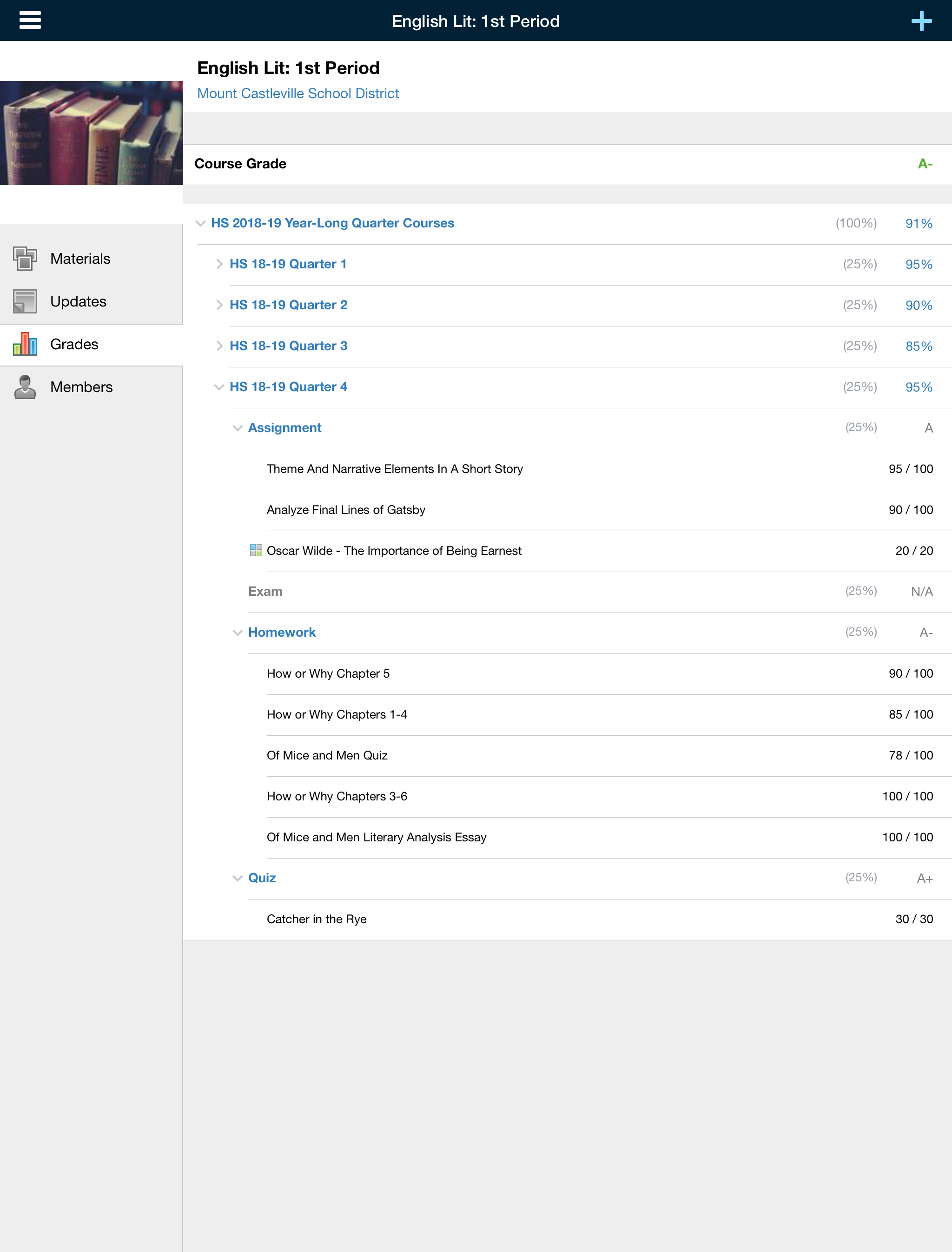Screen dimensions: 952x1252
Task: Collapse the Assignment category chevron
Action: point(238,428)
